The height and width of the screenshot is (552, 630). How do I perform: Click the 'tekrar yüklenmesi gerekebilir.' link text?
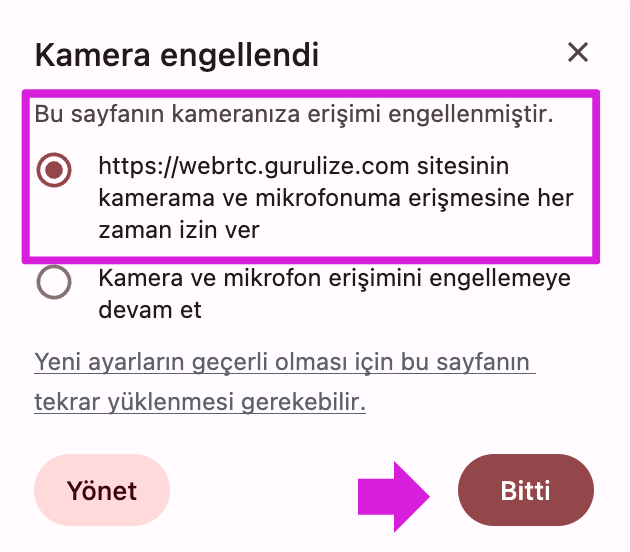(200, 402)
